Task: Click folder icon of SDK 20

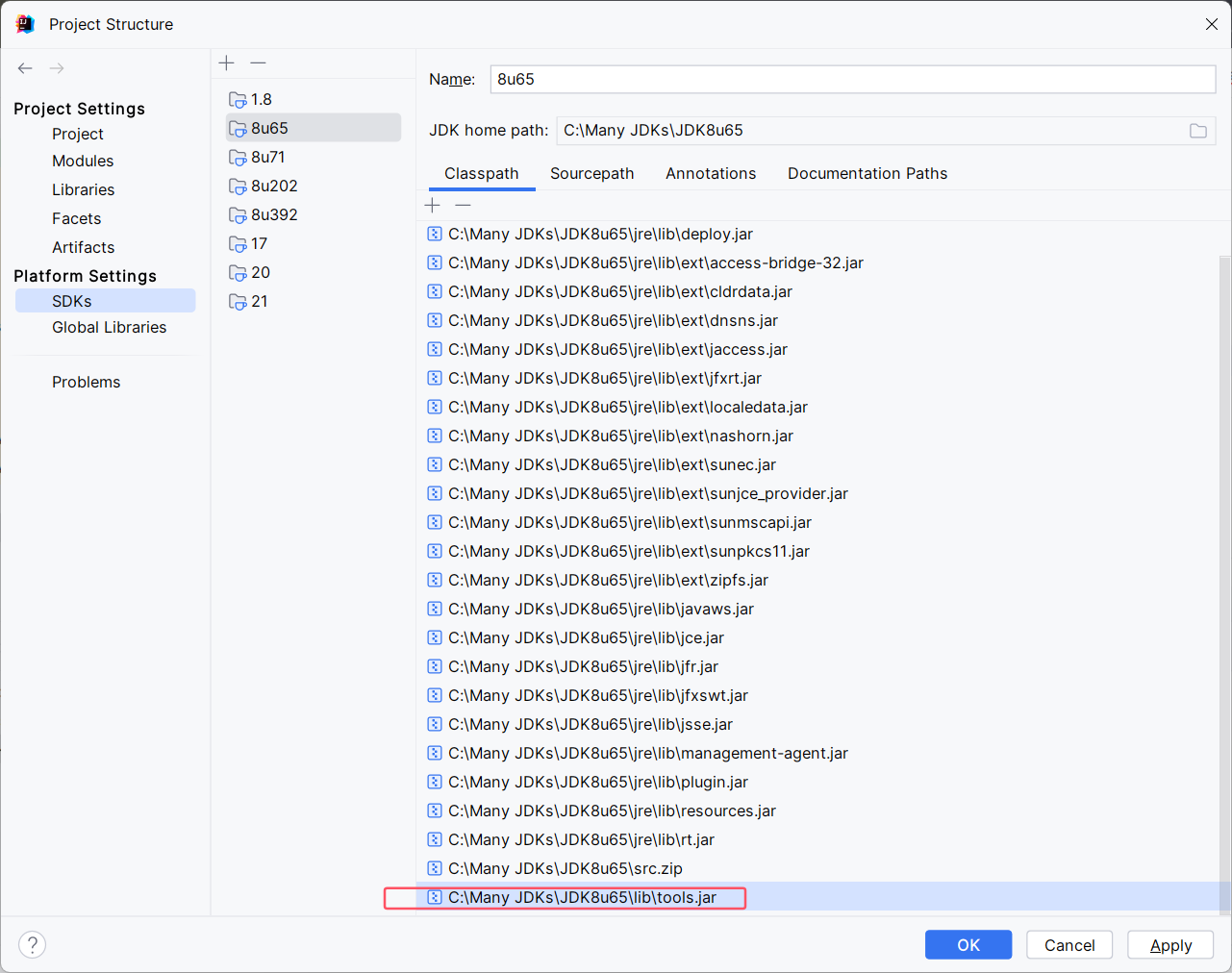Action: click(x=238, y=273)
